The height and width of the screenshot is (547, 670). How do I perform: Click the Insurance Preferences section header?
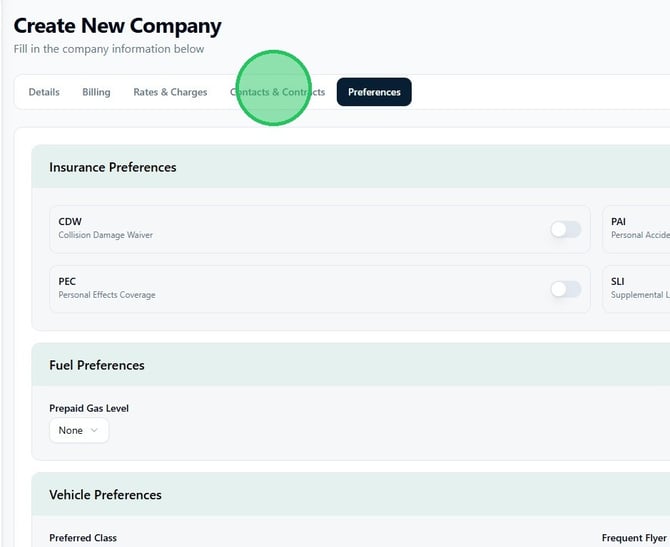(112, 167)
